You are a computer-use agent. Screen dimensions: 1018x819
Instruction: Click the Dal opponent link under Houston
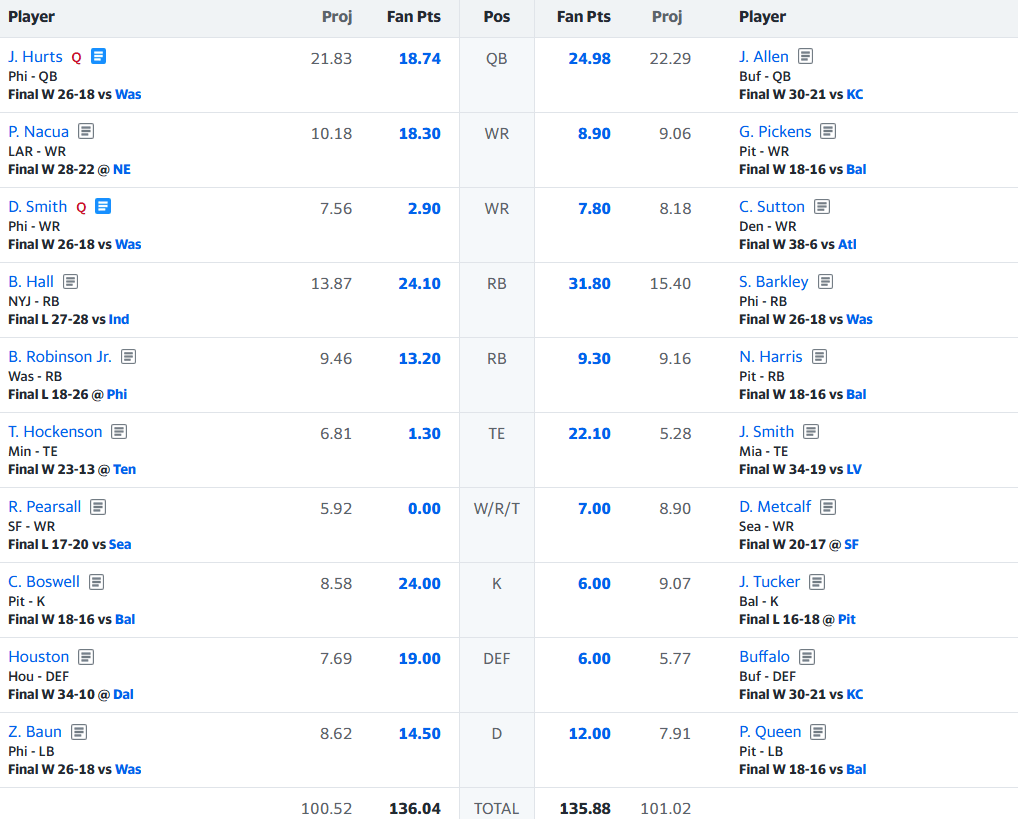pyautogui.click(x=123, y=694)
